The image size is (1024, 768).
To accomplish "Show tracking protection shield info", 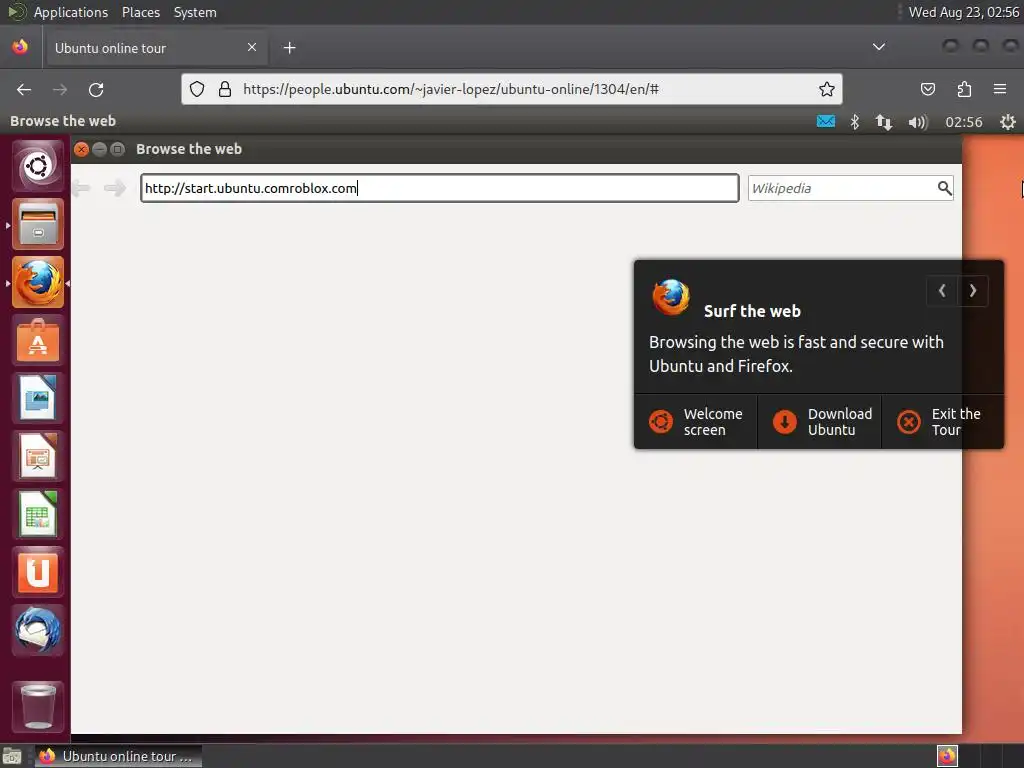I will pos(197,89).
